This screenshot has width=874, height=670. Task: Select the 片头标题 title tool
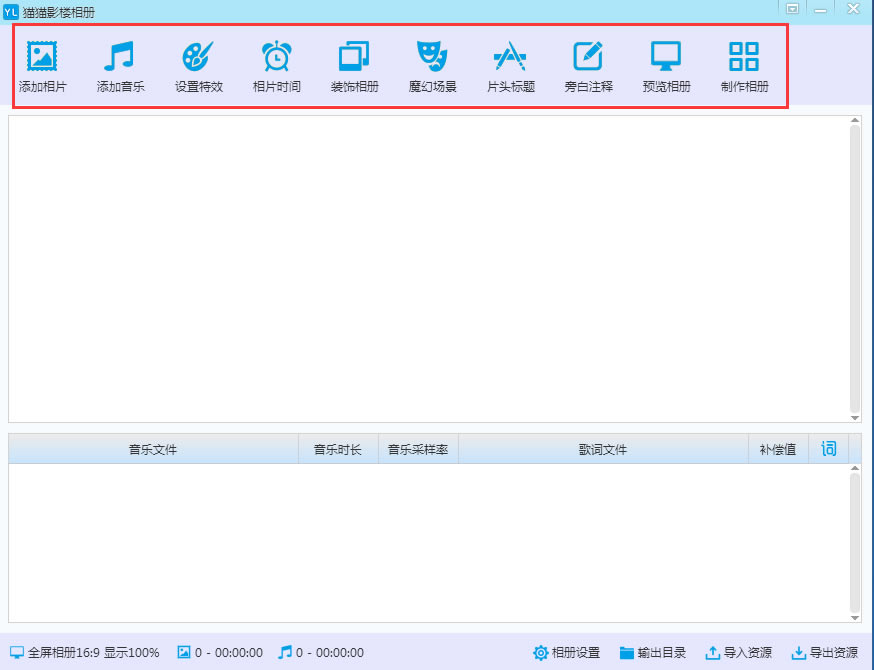coord(511,66)
